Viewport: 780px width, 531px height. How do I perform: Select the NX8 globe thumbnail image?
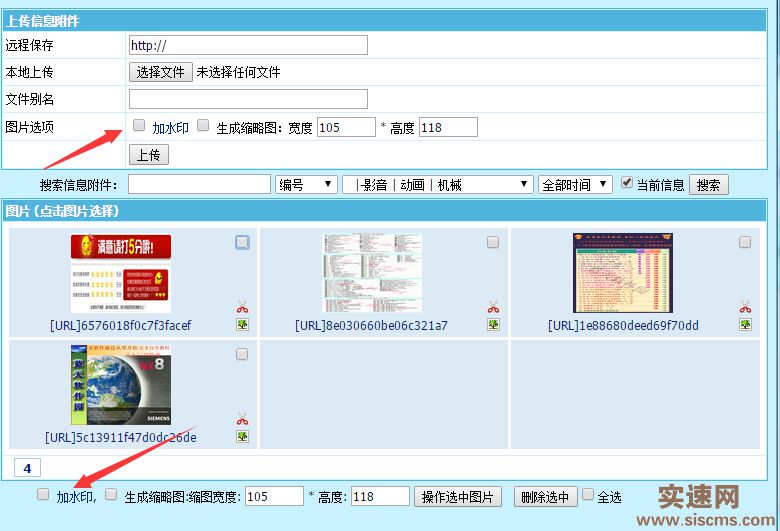(x=121, y=385)
